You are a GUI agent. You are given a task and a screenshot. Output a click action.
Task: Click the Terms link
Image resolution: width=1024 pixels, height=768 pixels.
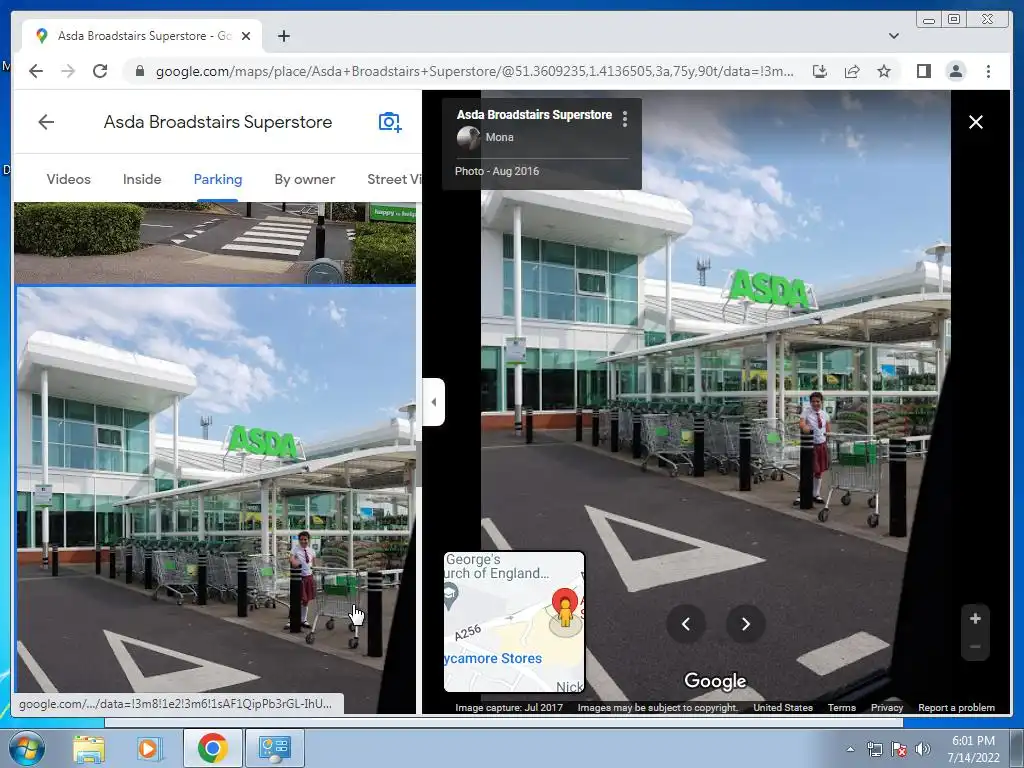tap(842, 707)
